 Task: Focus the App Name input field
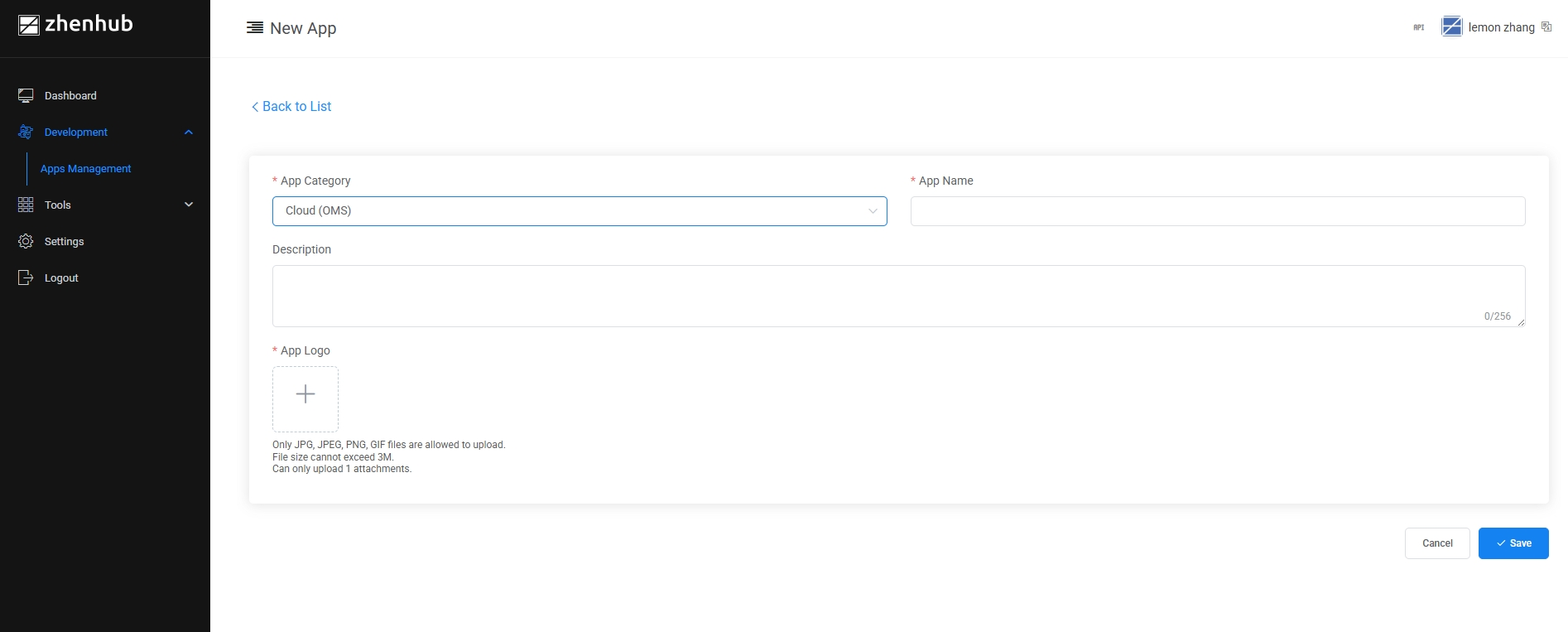click(x=1217, y=211)
